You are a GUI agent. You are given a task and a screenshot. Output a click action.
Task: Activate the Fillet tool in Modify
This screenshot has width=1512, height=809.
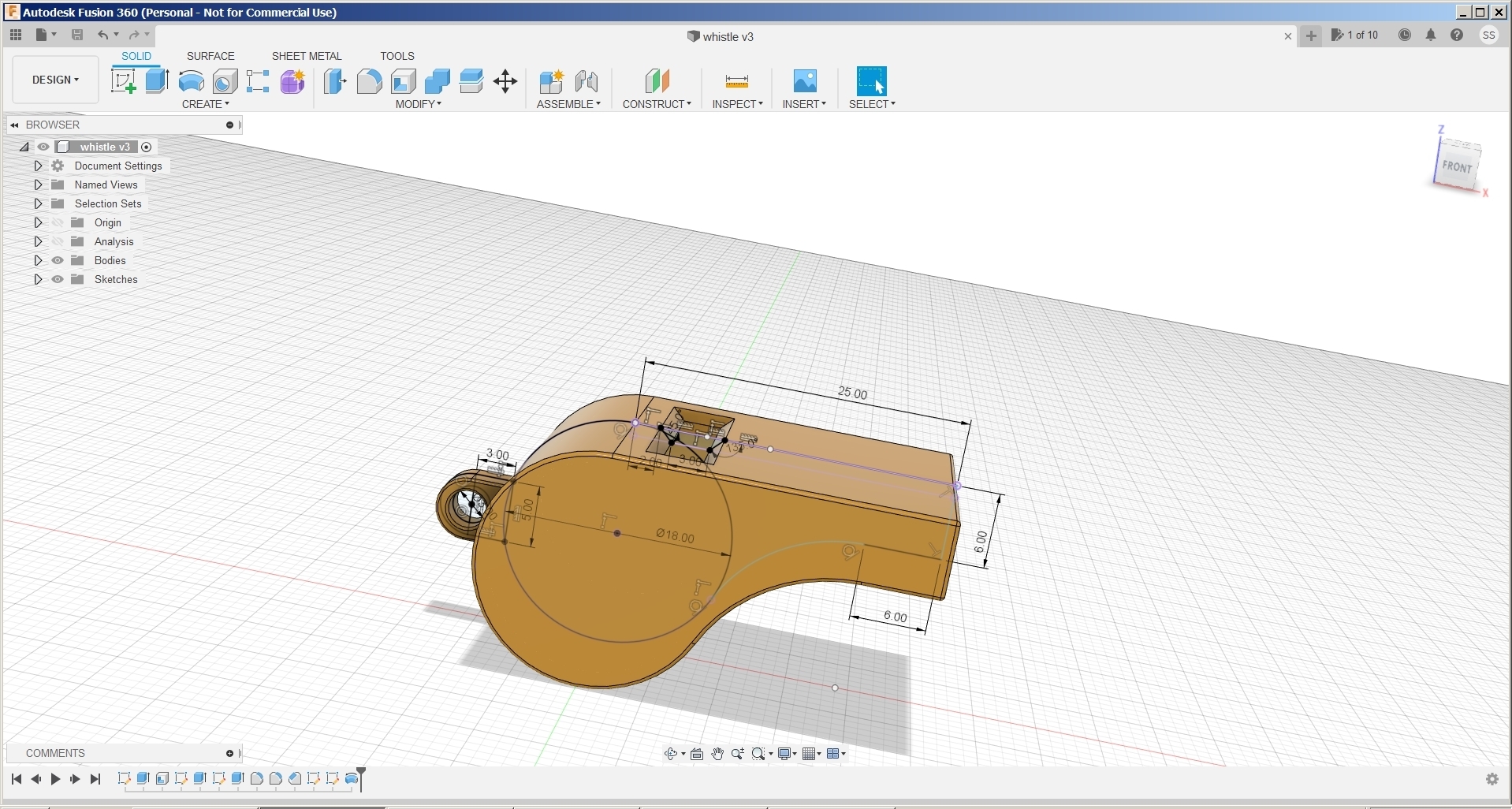pos(369,81)
